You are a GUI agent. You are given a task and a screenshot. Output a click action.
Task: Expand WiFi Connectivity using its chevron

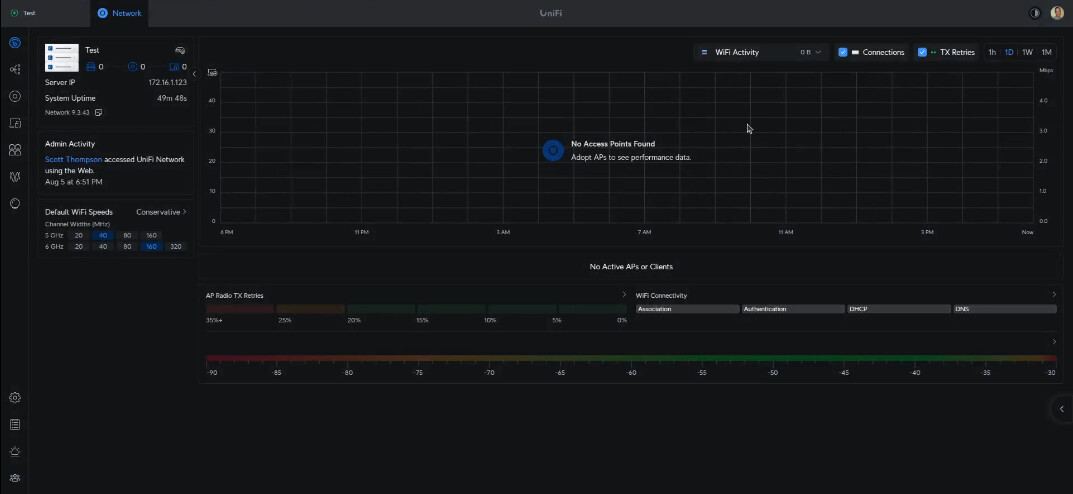coord(1054,295)
